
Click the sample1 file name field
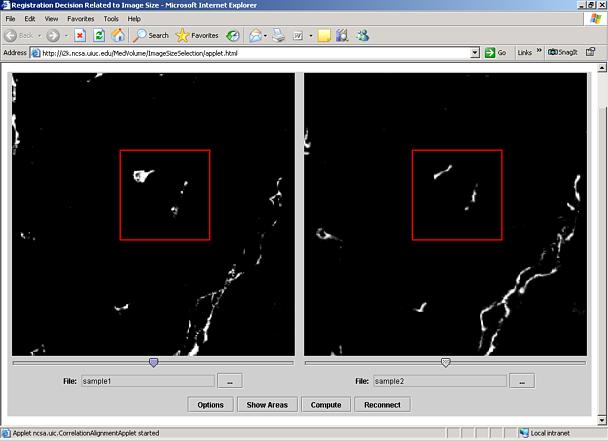pos(147,381)
